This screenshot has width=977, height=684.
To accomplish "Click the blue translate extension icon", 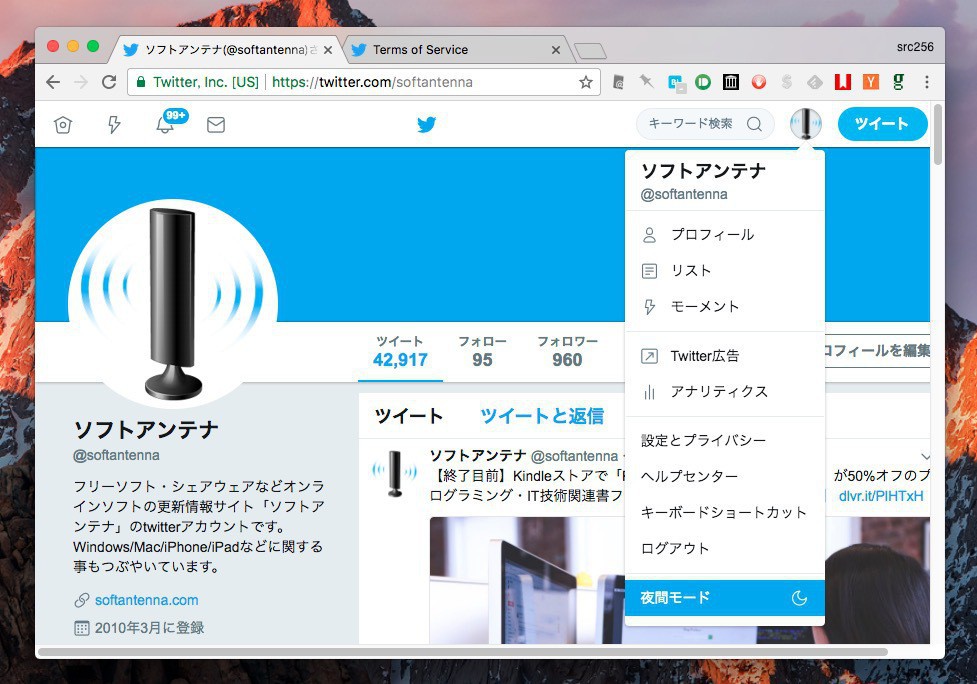I will (x=676, y=83).
